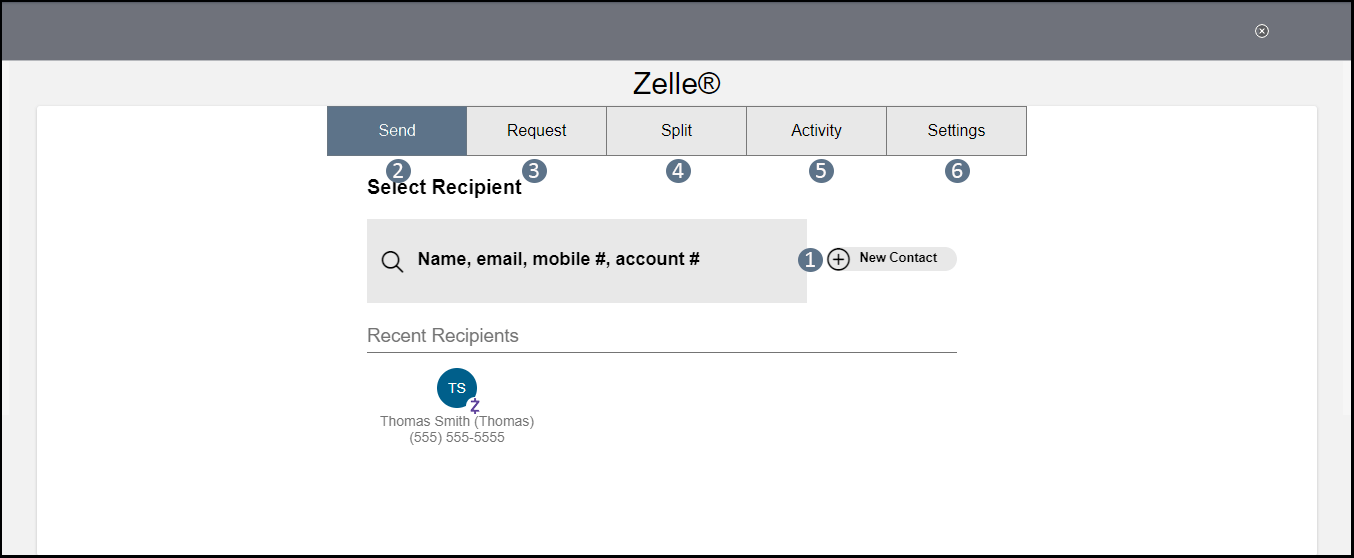Click the magnifying glass search icon
Screen dimensions: 1354x558
click(x=393, y=262)
